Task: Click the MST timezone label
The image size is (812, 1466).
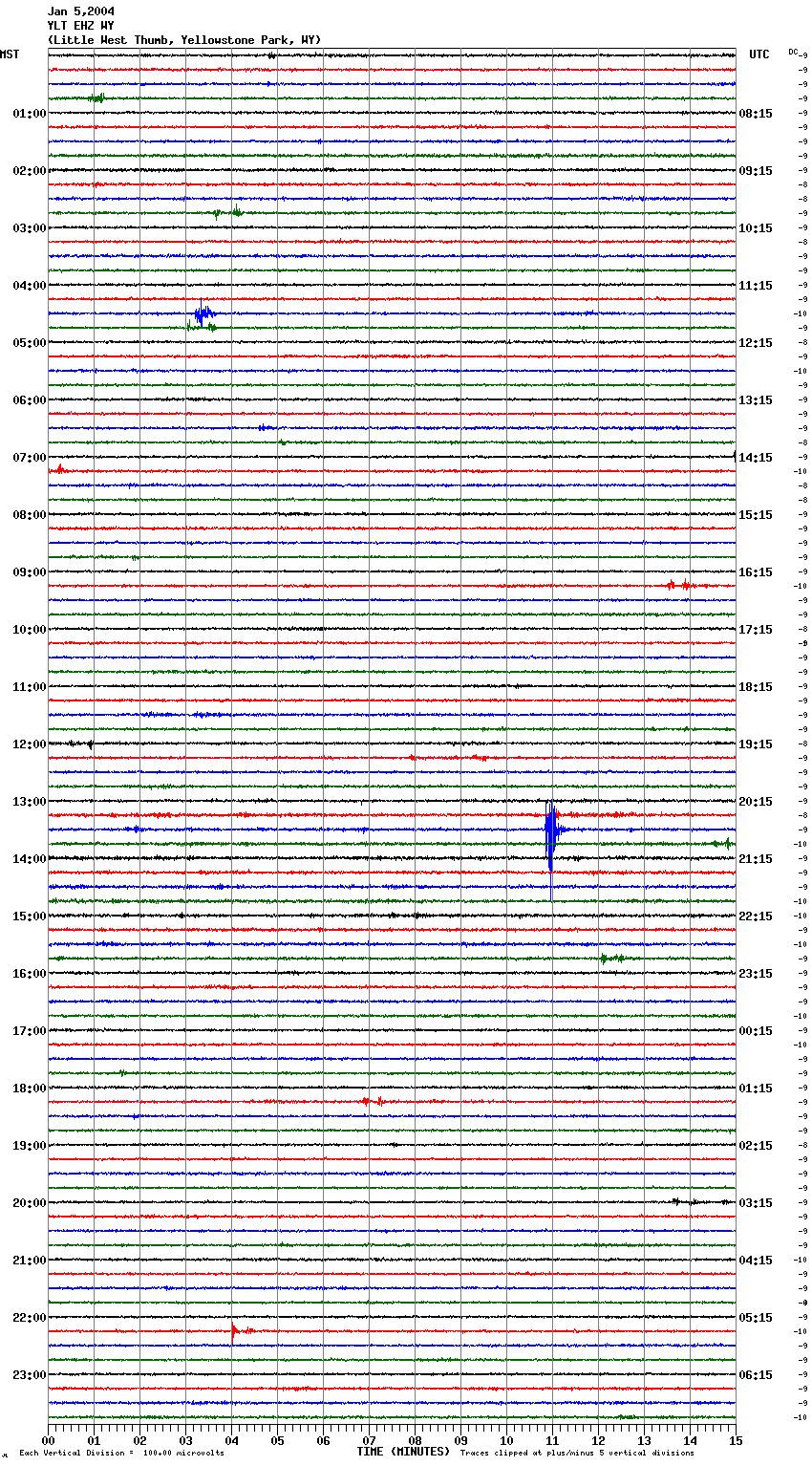Action: [x=10, y=54]
